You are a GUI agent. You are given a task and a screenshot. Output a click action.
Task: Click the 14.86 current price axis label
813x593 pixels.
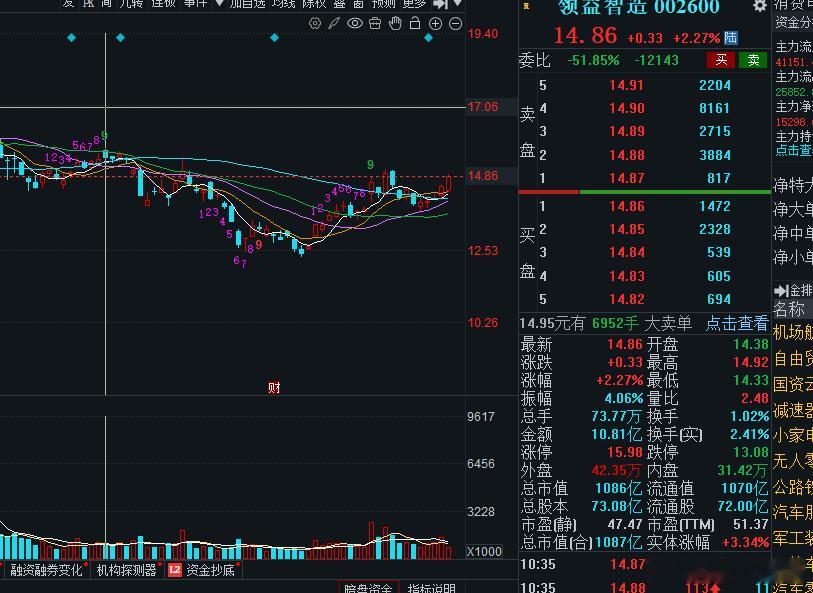coord(483,176)
